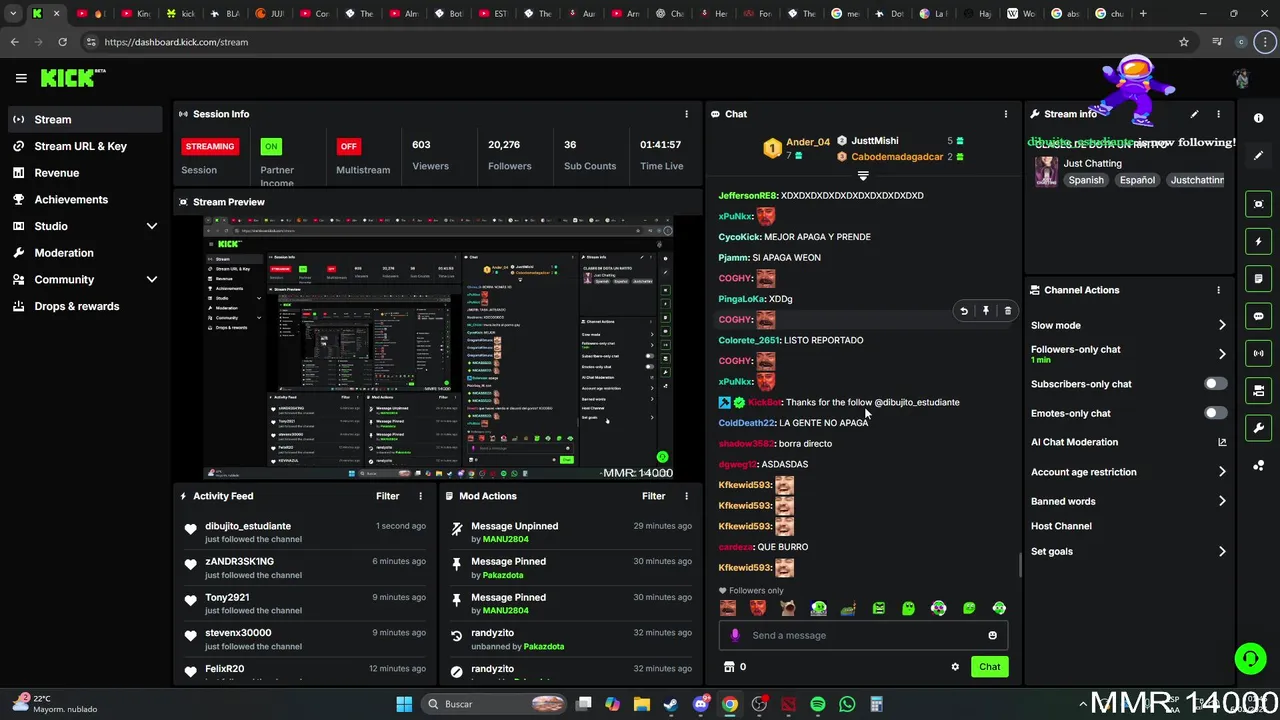Open Activity Feed three-dot menu

click(x=420, y=496)
